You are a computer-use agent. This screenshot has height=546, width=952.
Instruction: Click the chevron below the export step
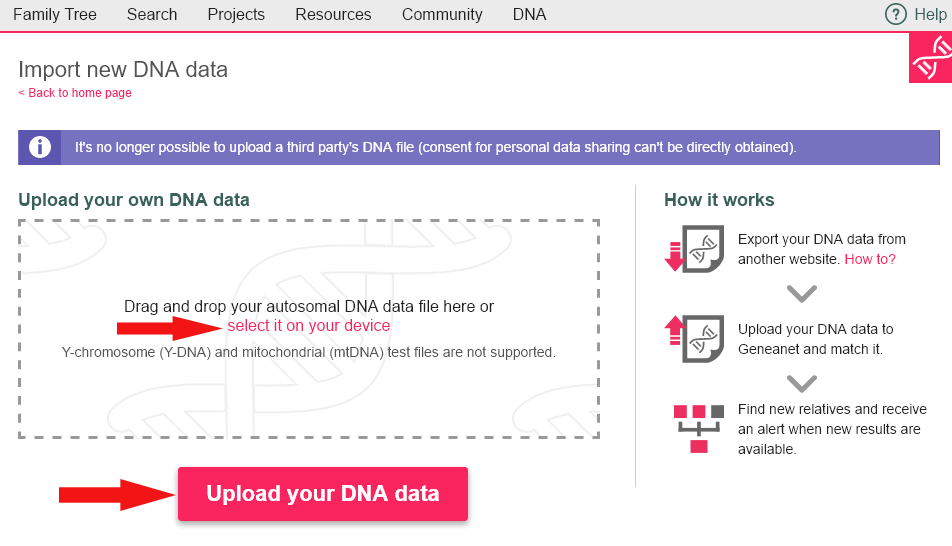pyautogui.click(x=801, y=293)
